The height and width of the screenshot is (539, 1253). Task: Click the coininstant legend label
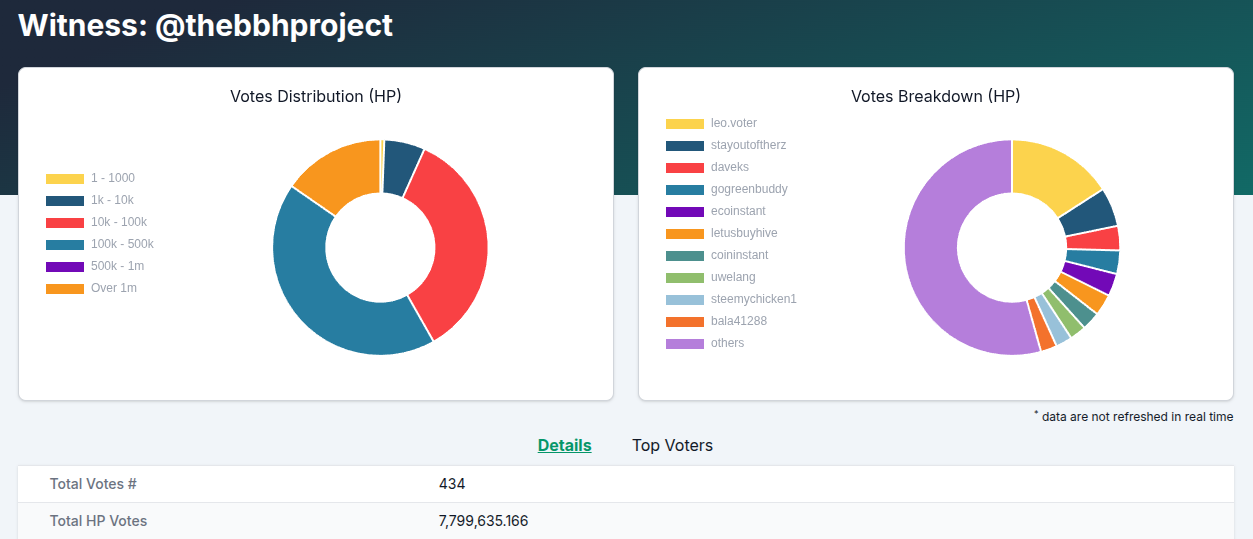(x=740, y=255)
